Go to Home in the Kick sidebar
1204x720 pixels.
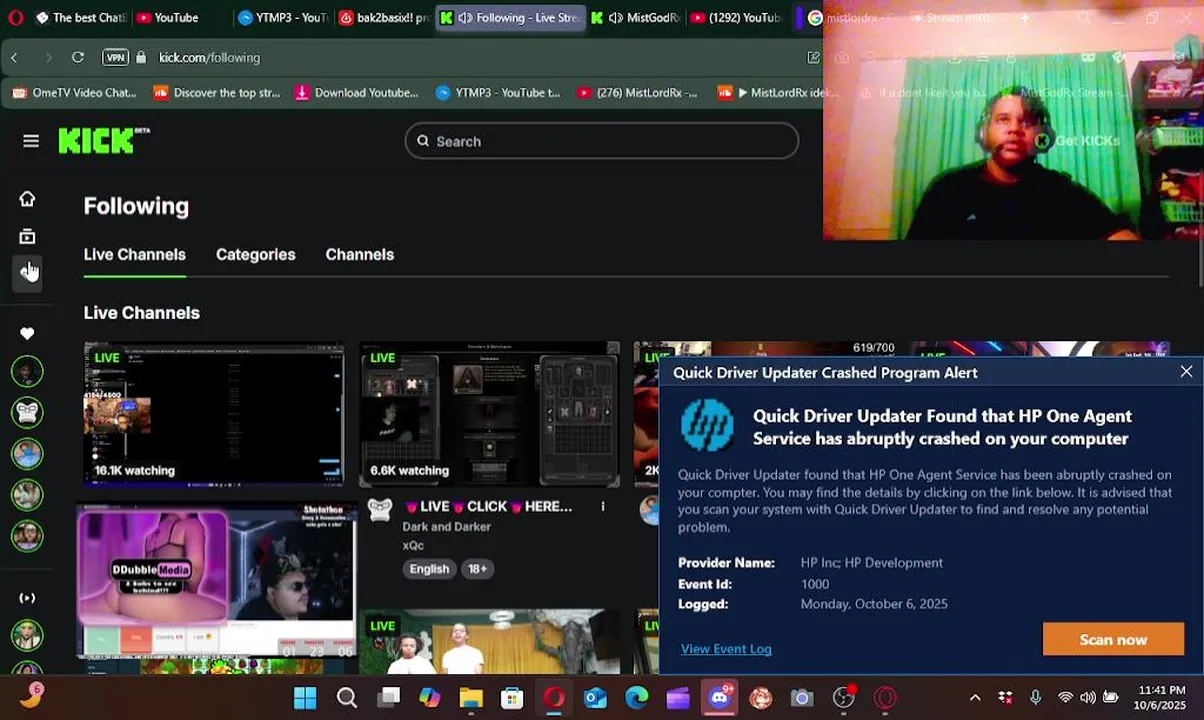27,199
